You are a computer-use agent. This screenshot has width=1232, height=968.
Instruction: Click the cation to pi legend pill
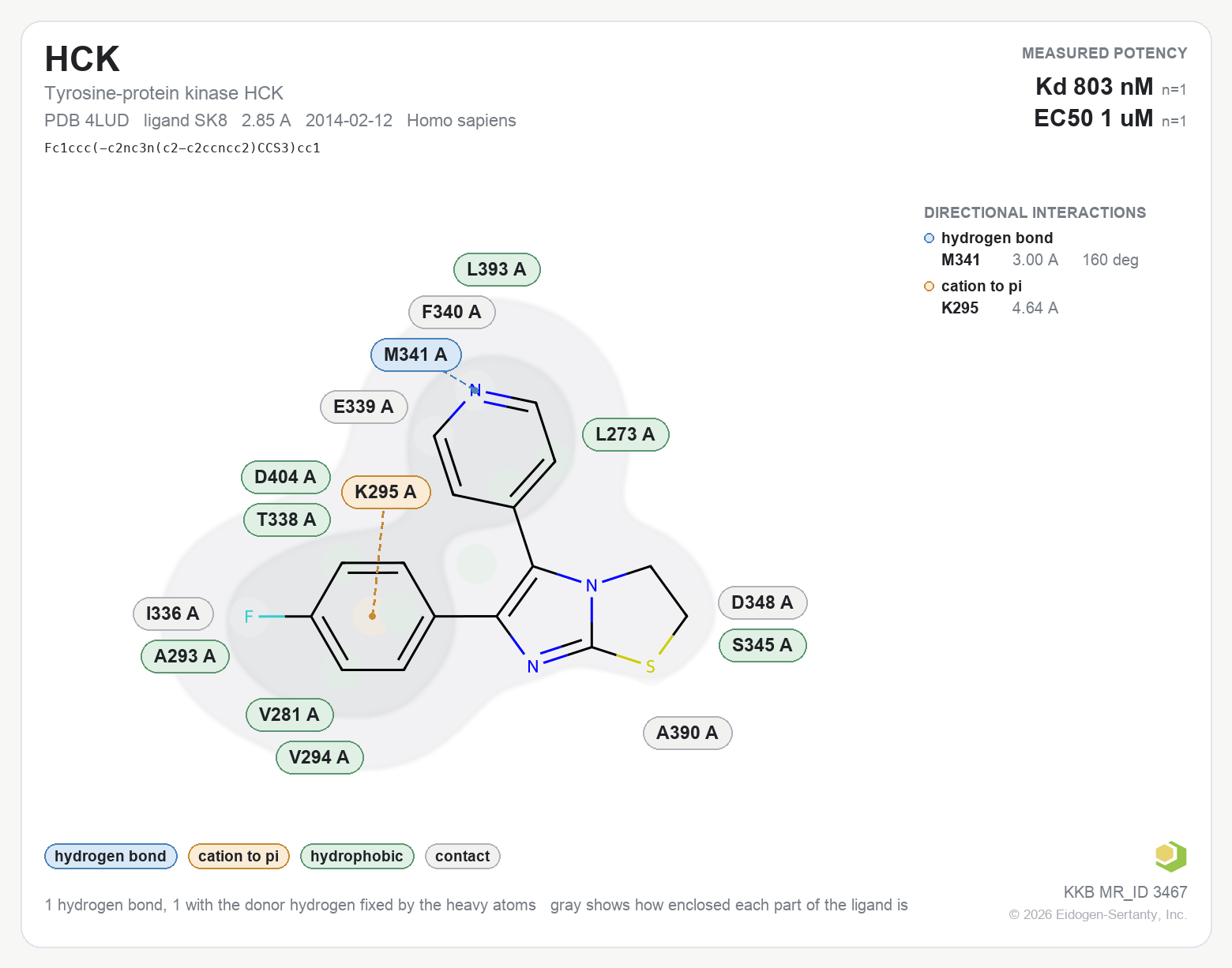239,856
